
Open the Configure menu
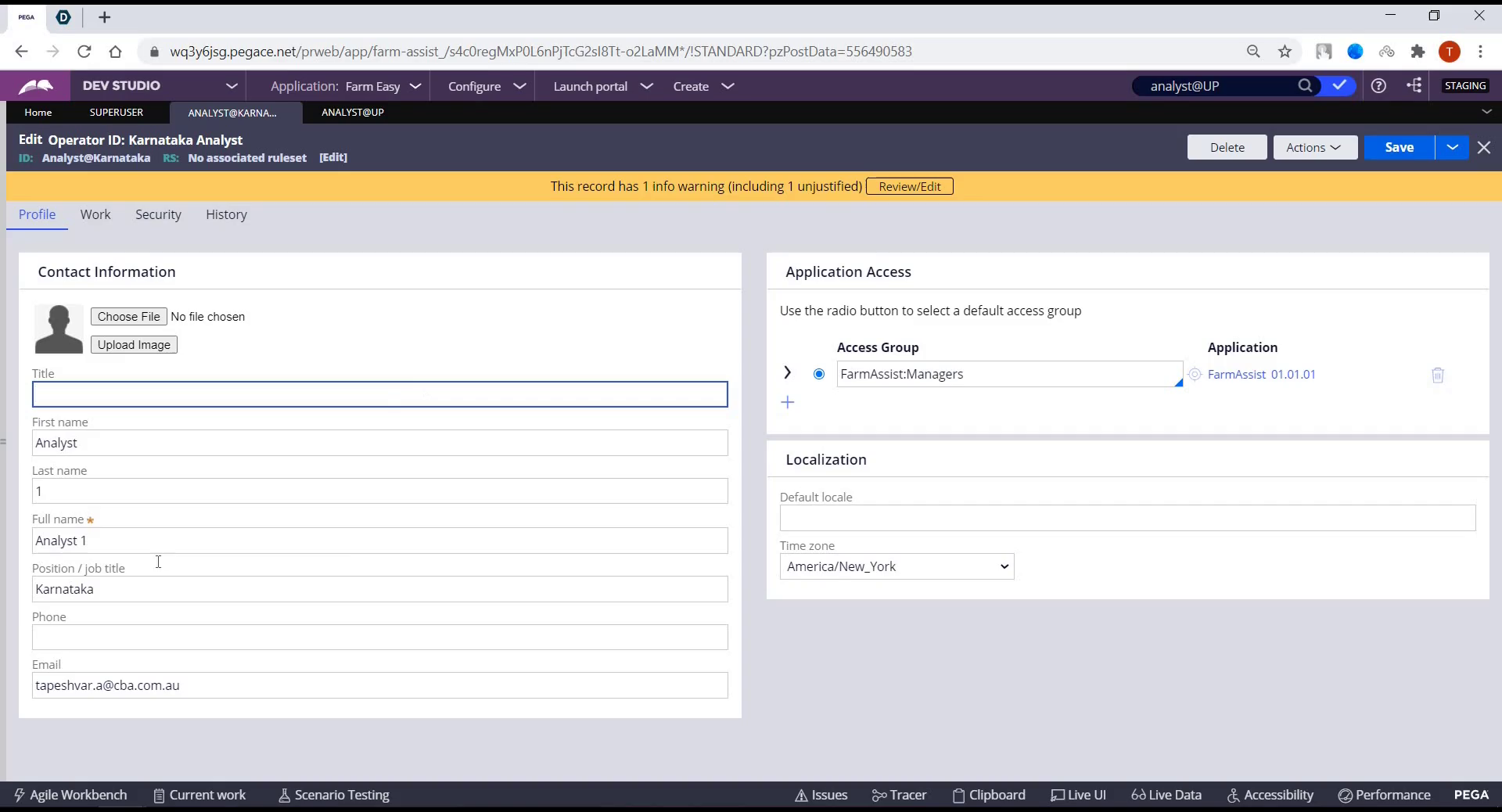(x=487, y=86)
